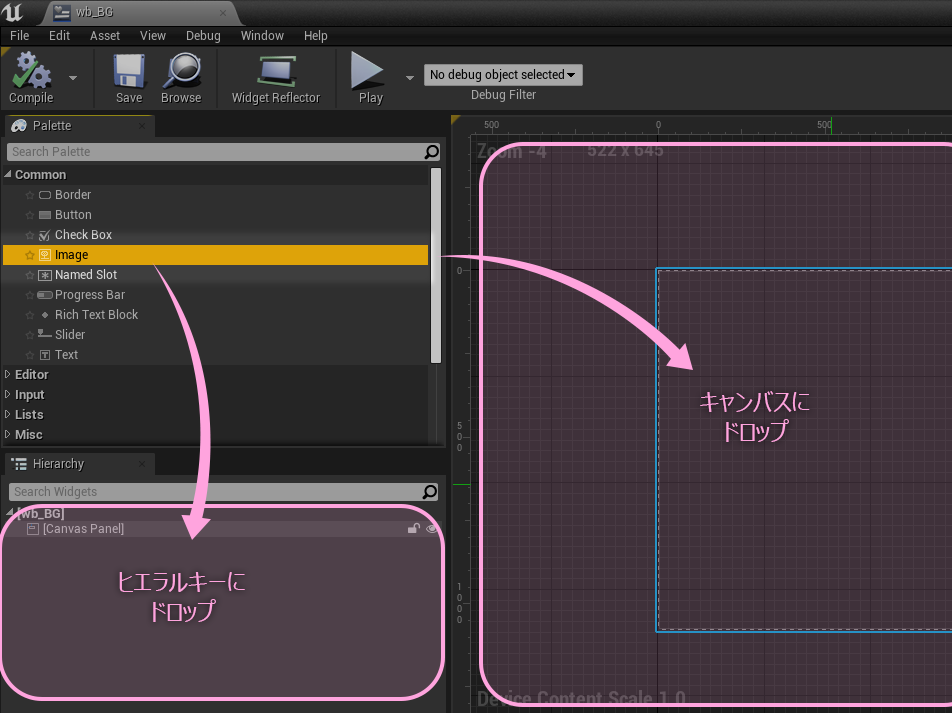Favorite the Check Box widget star

(30, 236)
